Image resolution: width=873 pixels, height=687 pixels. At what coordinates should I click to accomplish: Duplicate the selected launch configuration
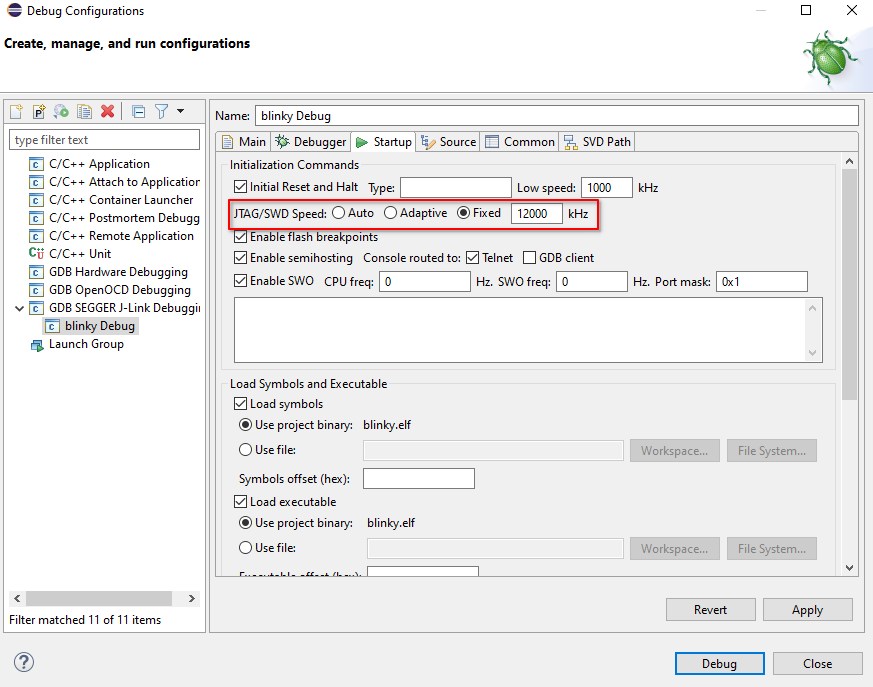[x=85, y=111]
